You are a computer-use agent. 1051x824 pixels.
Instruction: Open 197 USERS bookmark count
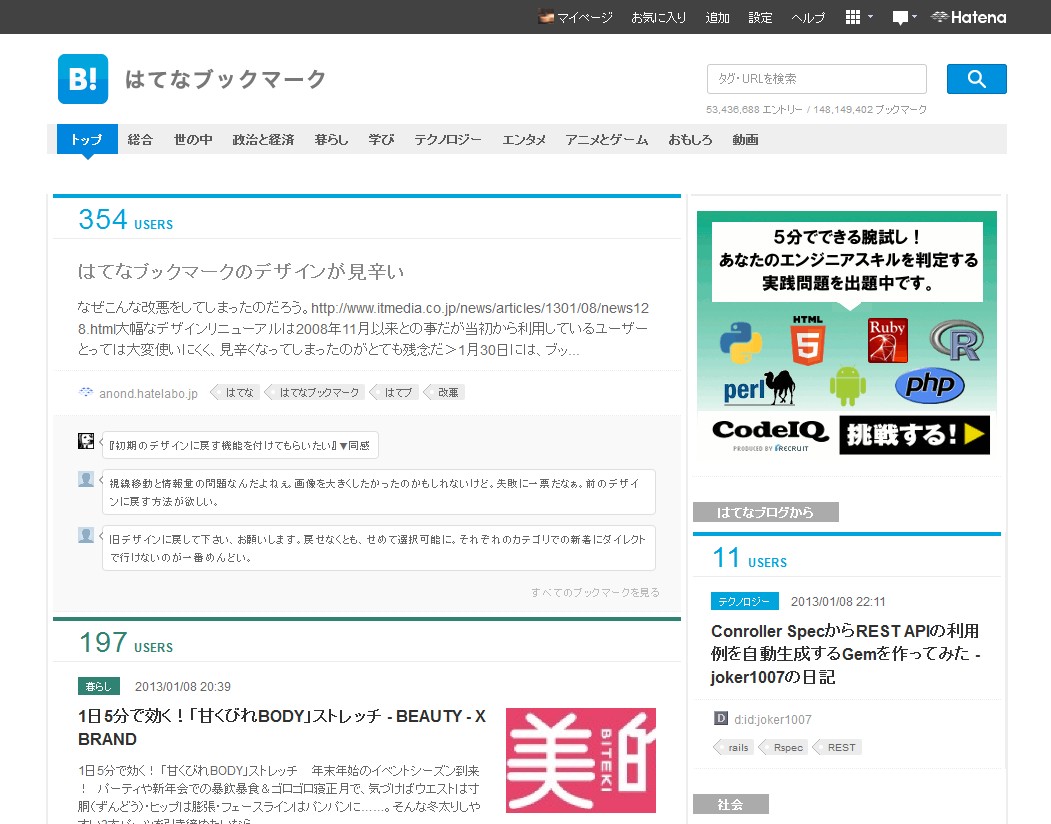(x=125, y=642)
